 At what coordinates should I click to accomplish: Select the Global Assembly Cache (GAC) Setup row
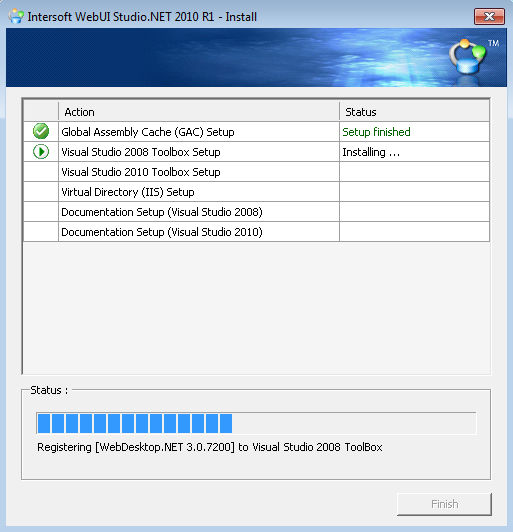coord(256,132)
